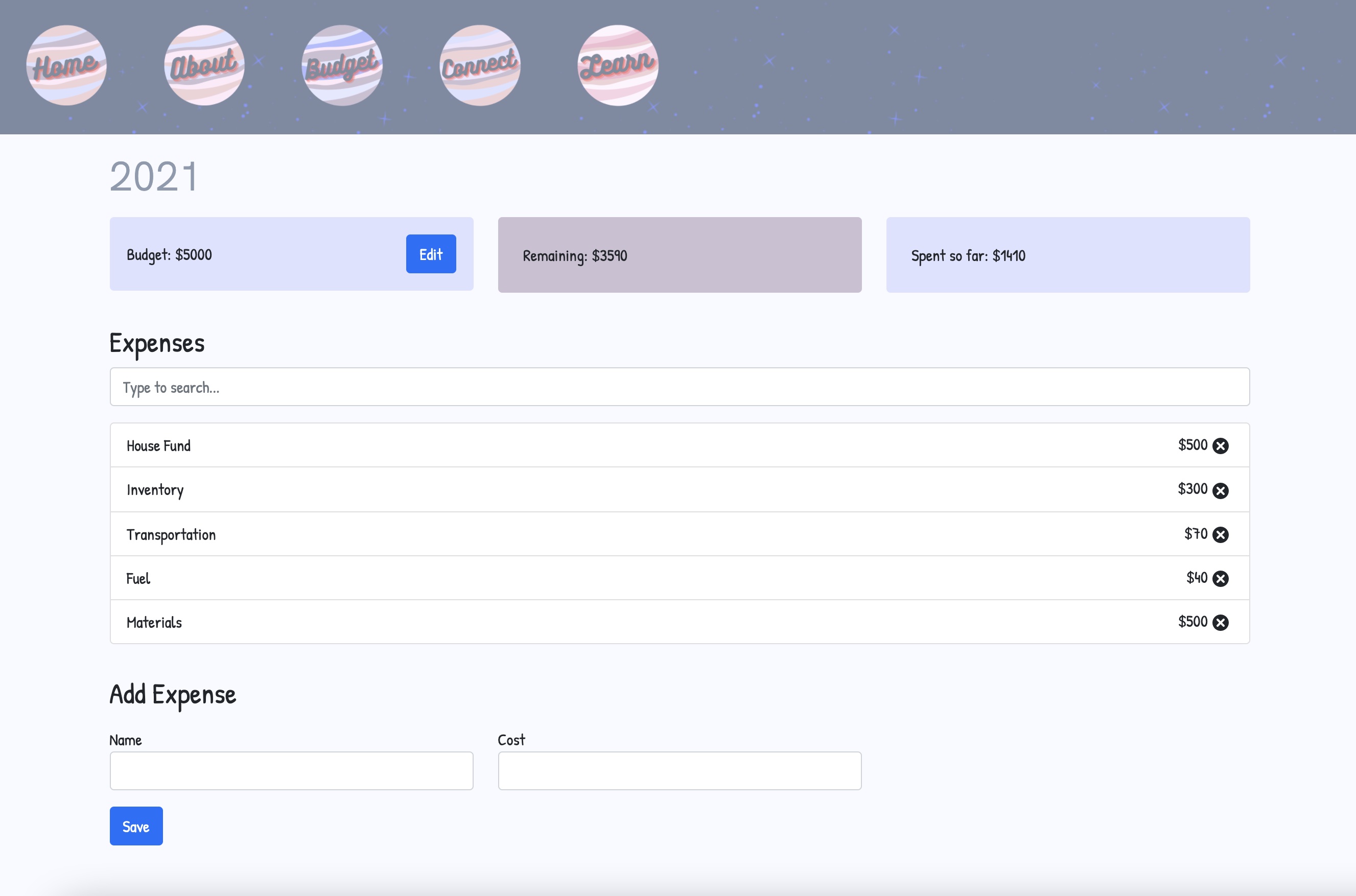The height and width of the screenshot is (896, 1356).
Task: Click the Spent so far card
Action: (1067, 255)
